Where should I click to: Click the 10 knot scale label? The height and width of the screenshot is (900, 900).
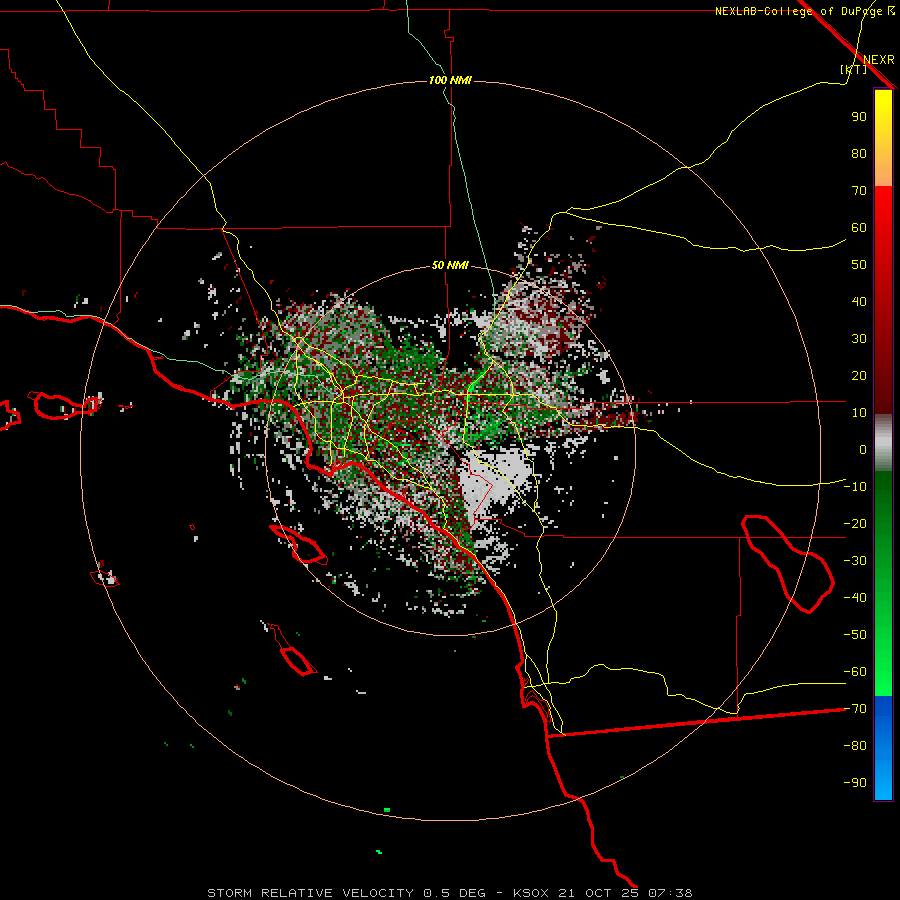[859, 413]
